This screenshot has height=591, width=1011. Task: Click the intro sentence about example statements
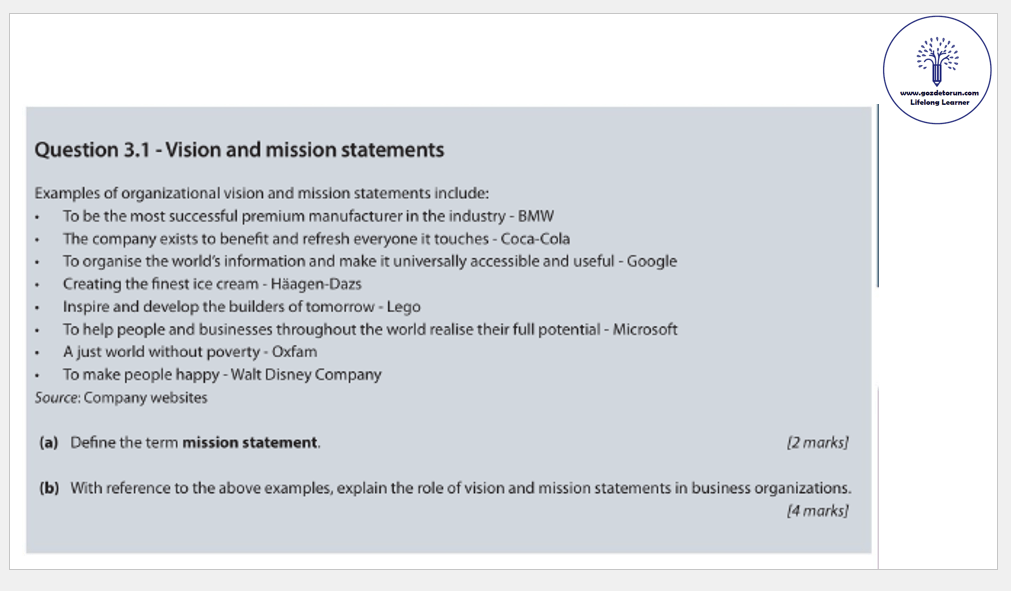(x=261, y=193)
